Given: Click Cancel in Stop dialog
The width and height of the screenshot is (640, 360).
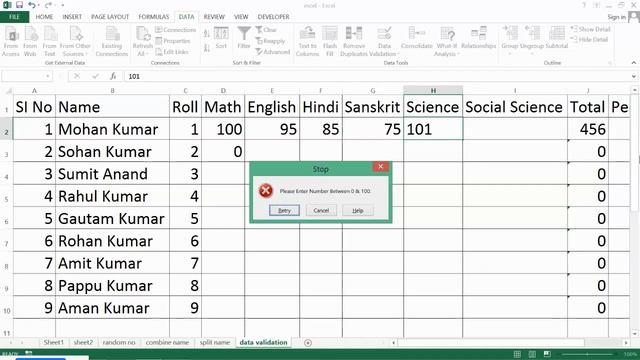Looking at the screenshot, I should [321, 211].
